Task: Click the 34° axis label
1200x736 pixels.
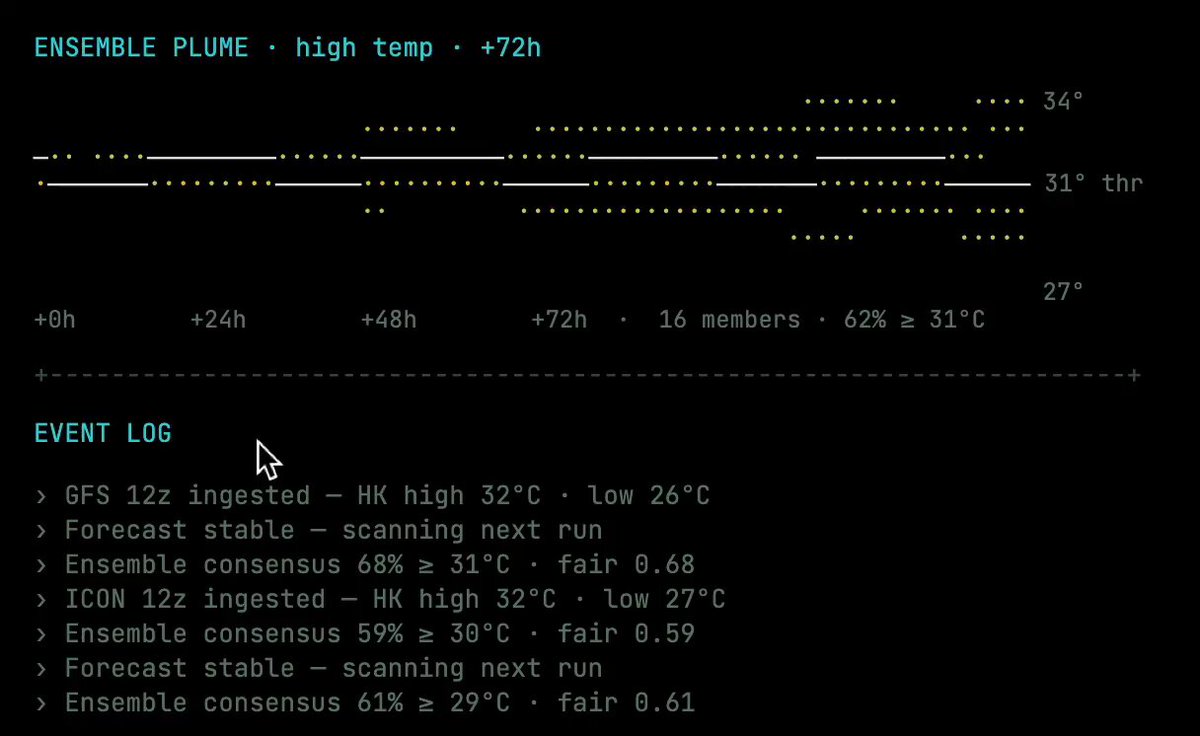Action: (x=1063, y=101)
